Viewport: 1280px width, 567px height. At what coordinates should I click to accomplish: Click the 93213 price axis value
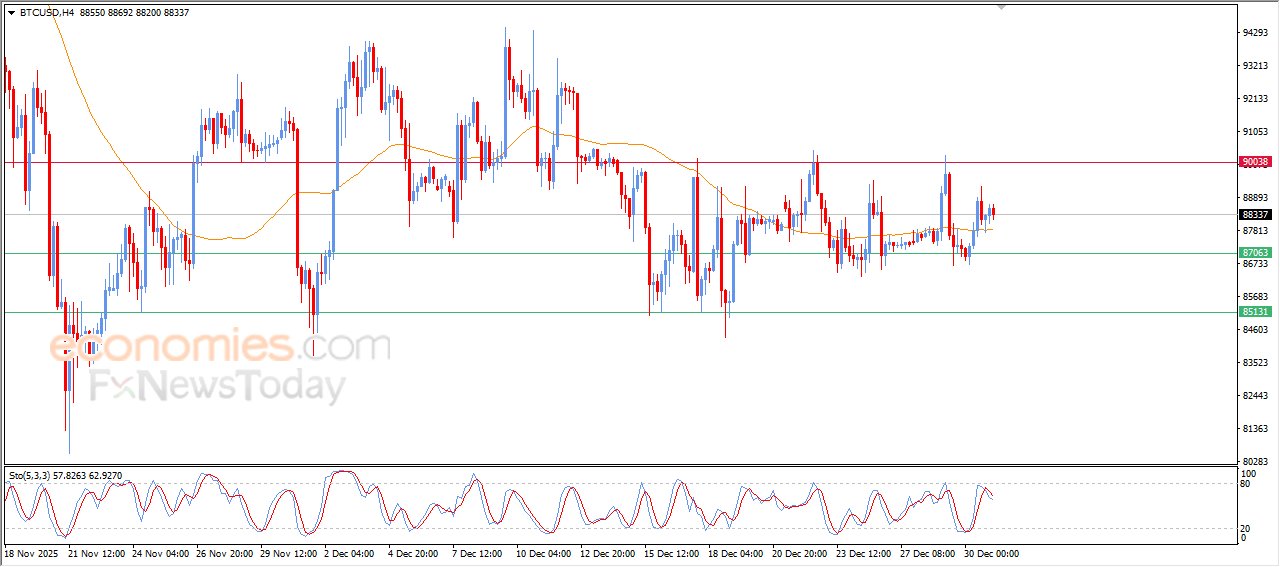(x=1255, y=66)
